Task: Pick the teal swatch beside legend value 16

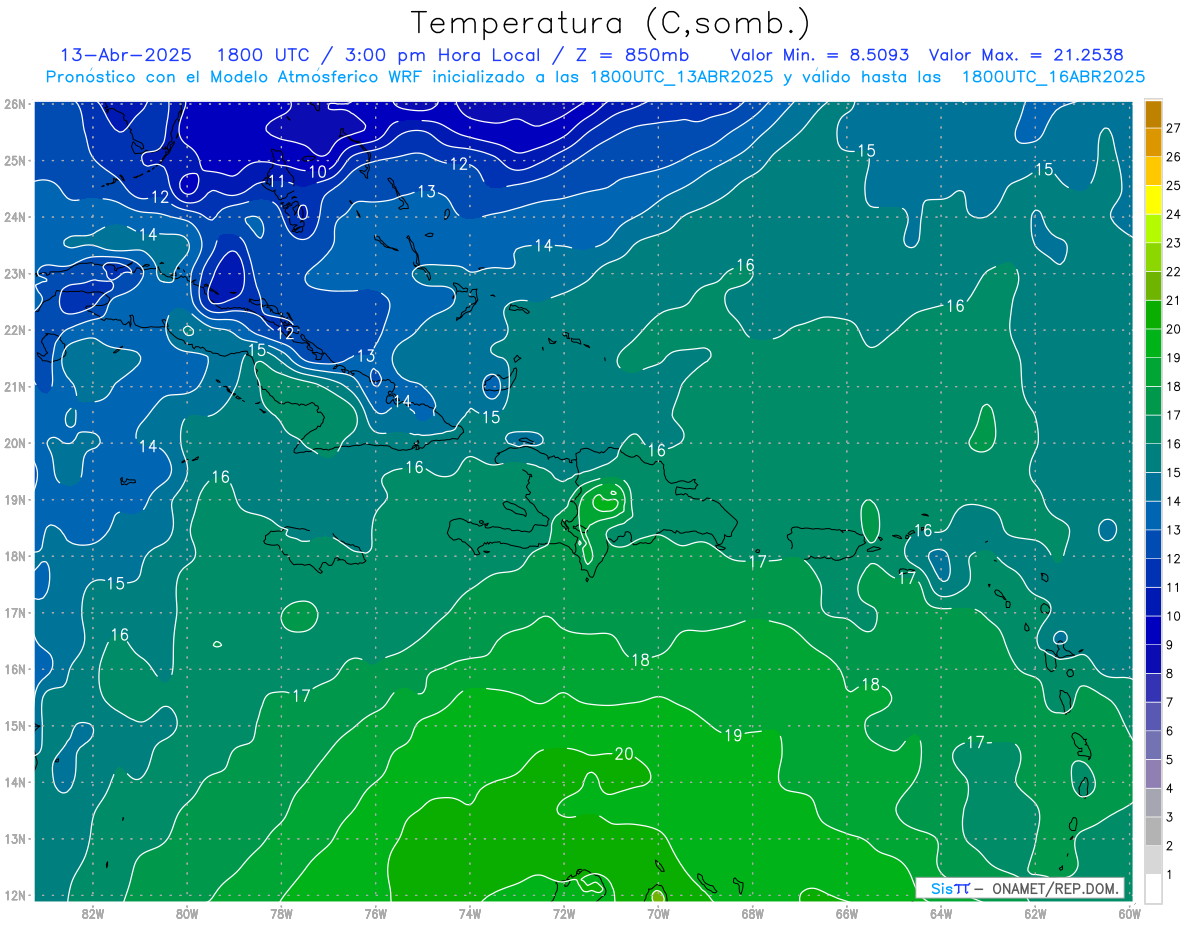Action: click(x=1153, y=430)
